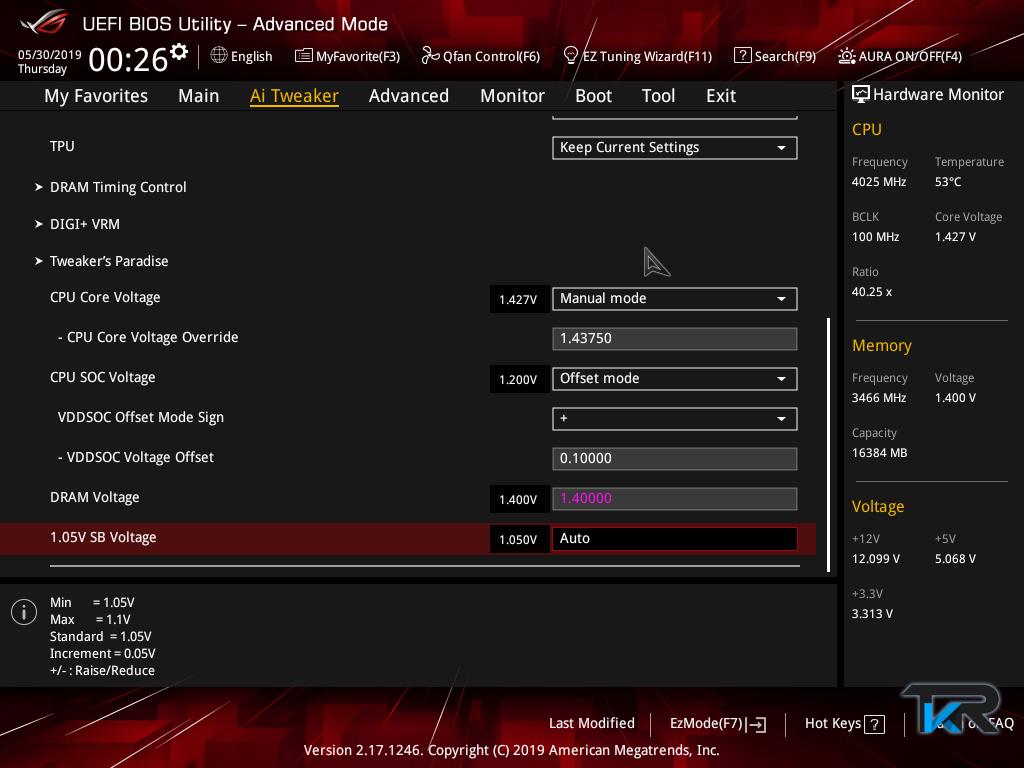Click the 16384 MB capacity value

[880, 453]
